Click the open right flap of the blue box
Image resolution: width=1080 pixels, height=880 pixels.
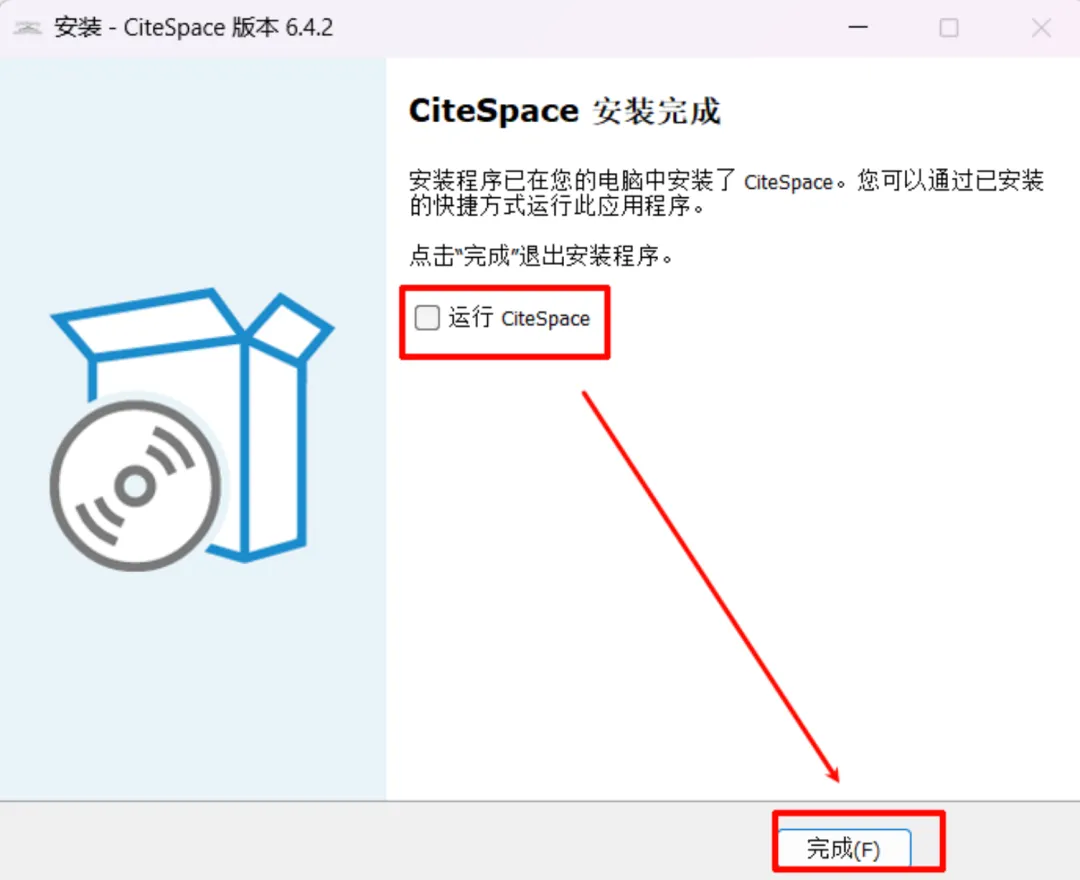[x=289, y=327]
